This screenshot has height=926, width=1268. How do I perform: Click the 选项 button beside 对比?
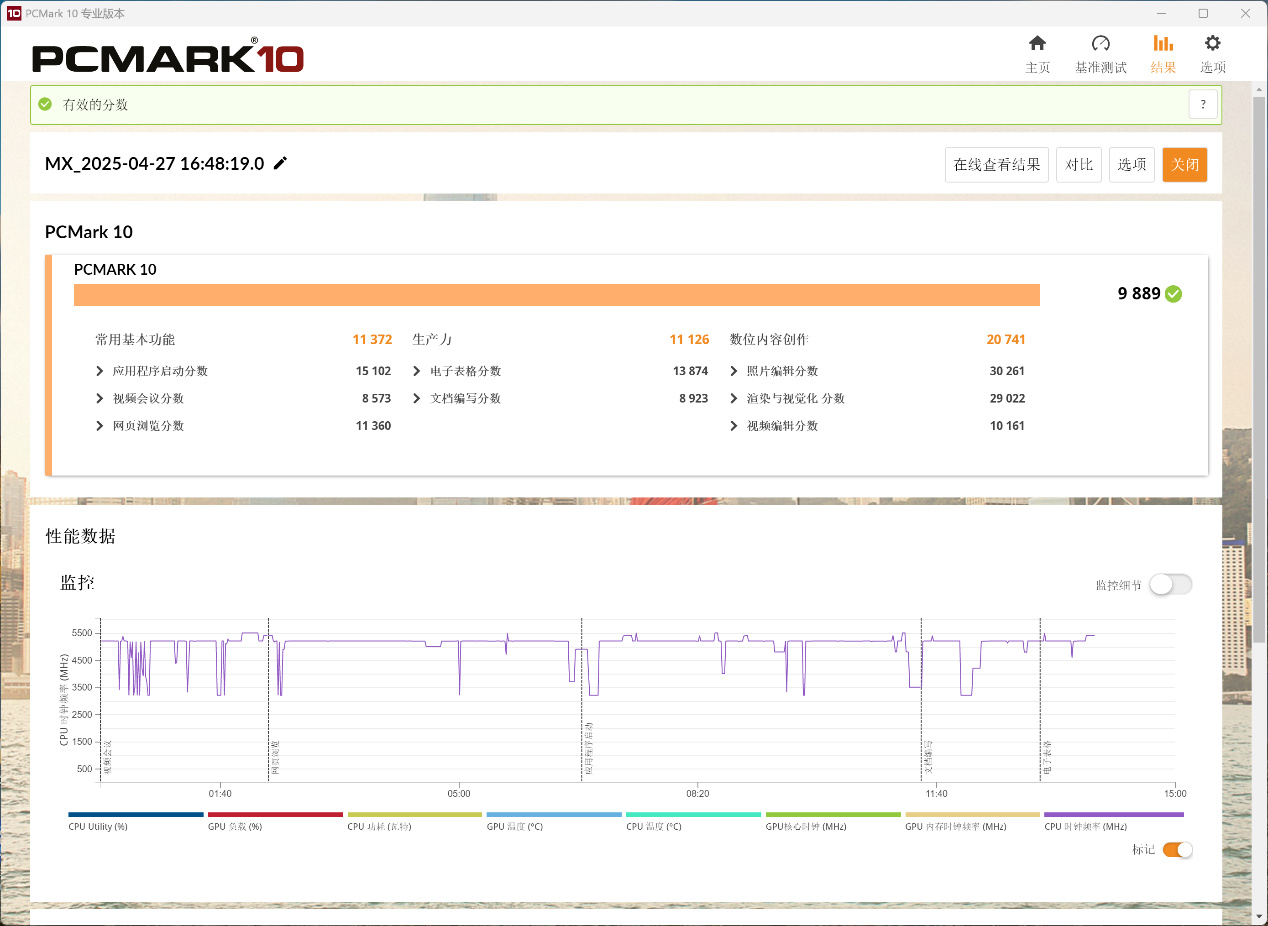point(1132,165)
